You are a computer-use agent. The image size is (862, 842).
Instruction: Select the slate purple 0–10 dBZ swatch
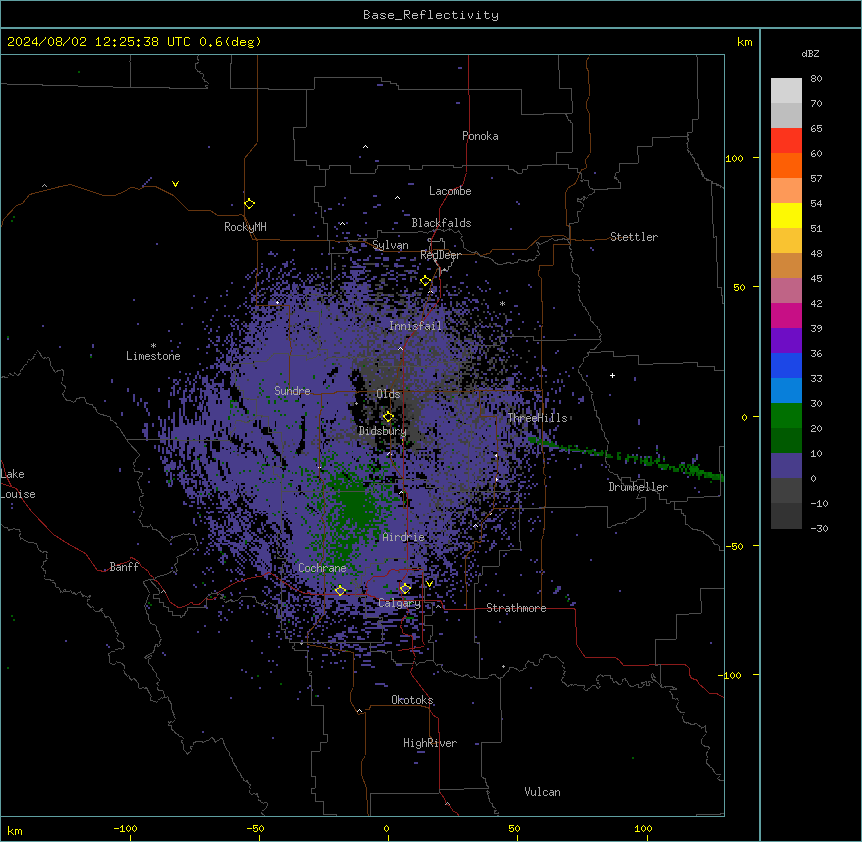click(x=786, y=466)
